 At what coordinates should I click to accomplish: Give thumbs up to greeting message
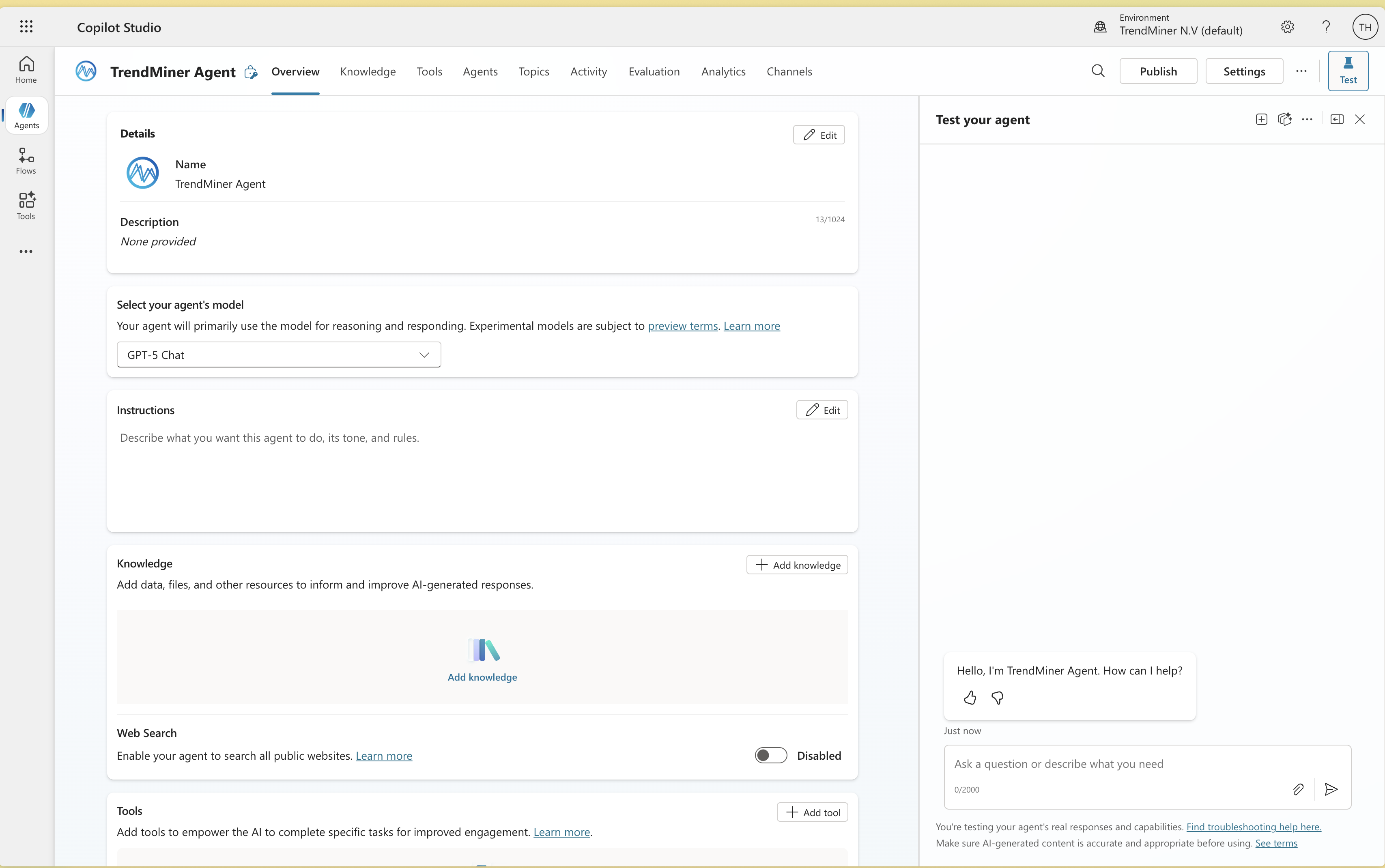pyautogui.click(x=970, y=698)
